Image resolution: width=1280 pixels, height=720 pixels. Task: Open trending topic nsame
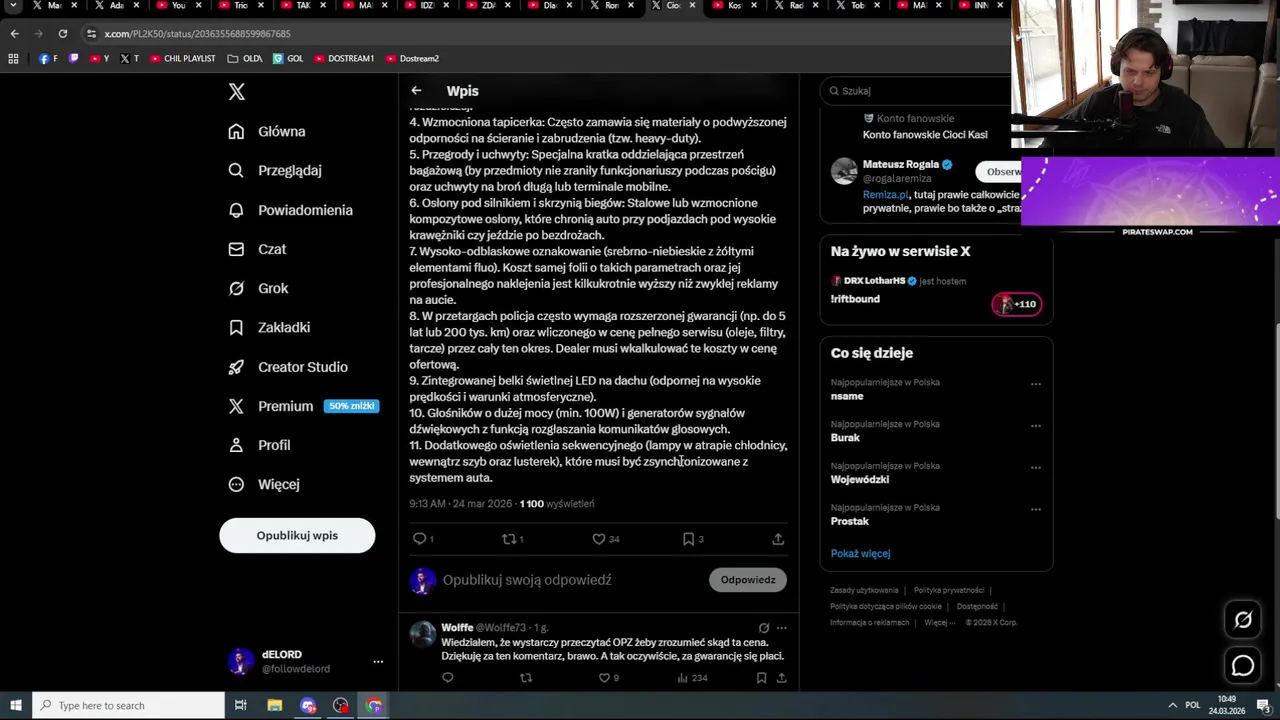847,396
